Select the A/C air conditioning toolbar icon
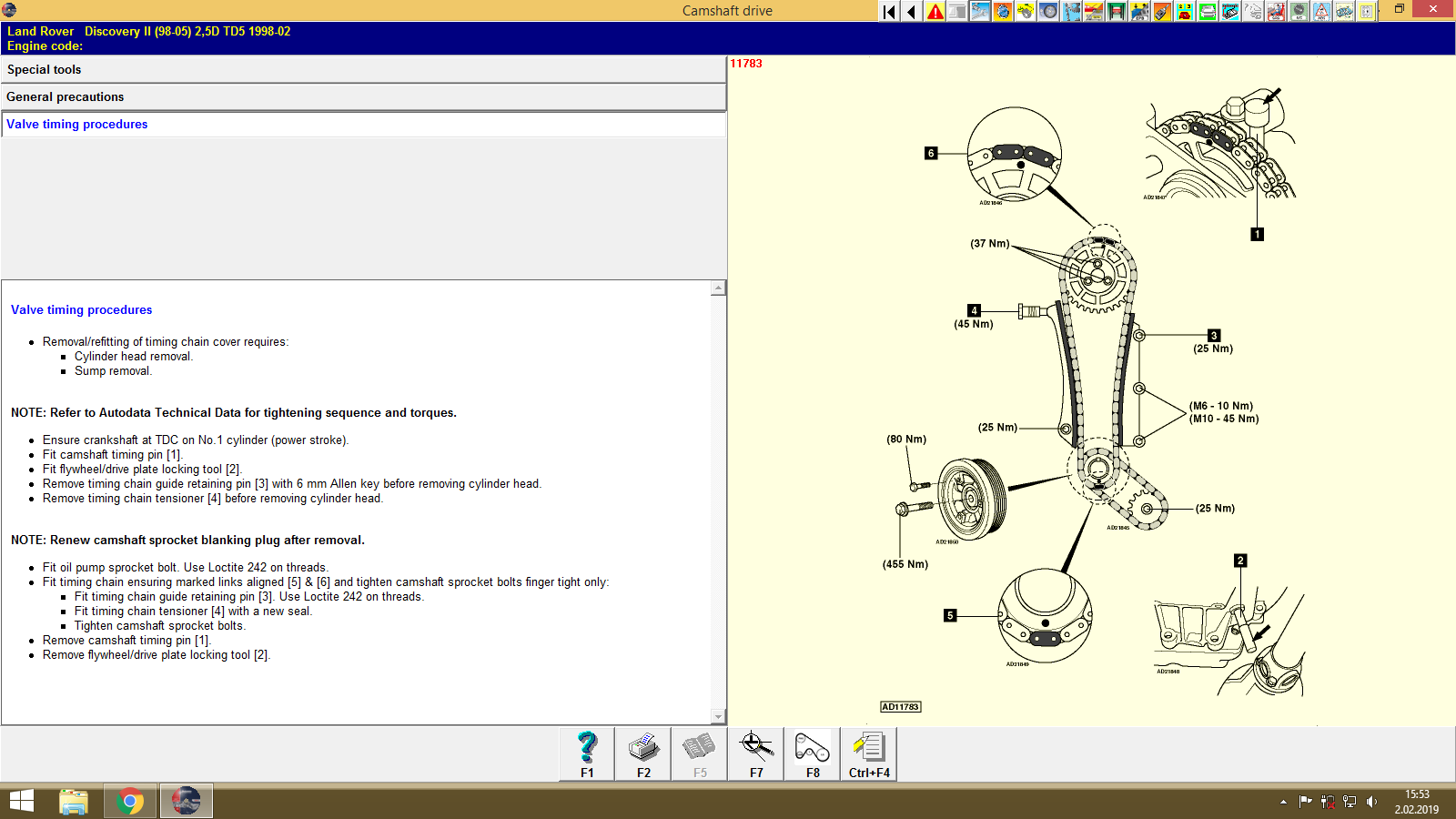The height and width of the screenshot is (819, 1456). (x=1299, y=12)
